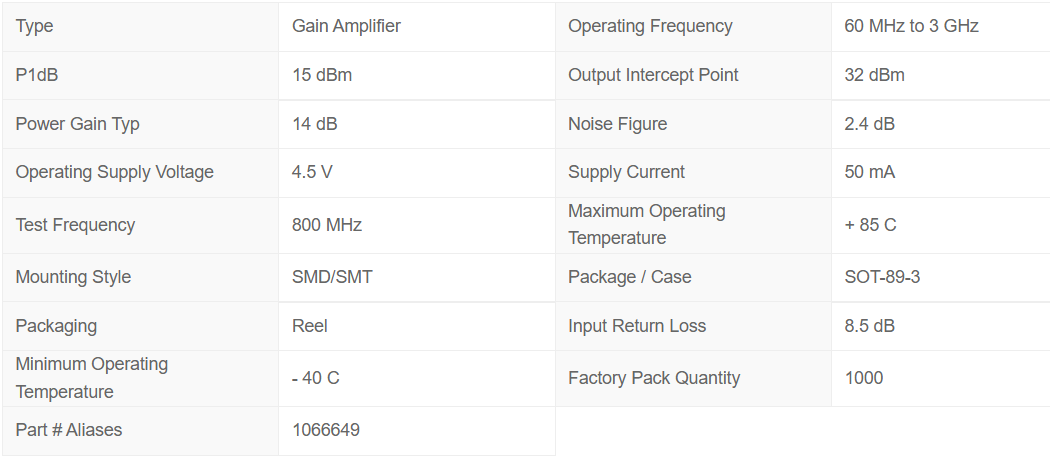1050x462 pixels.
Task: Select the 'Input Return Loss' label
Action: point(637,326)
